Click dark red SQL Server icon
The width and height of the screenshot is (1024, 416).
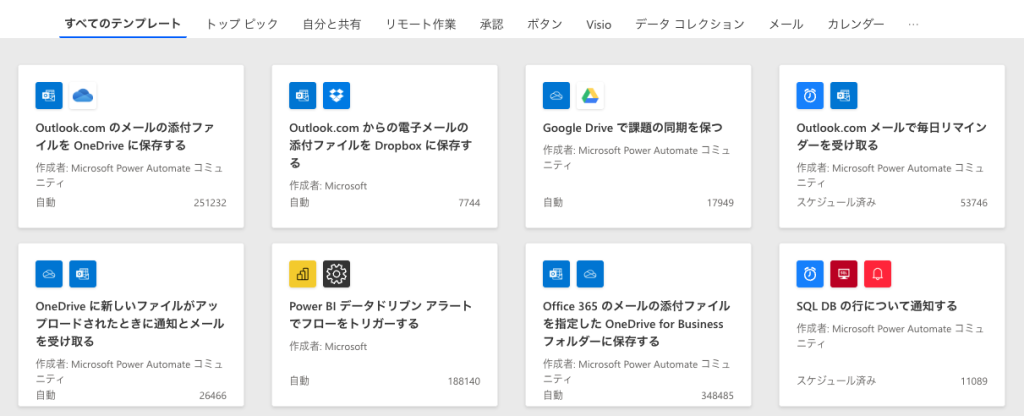tap(844, 274)
